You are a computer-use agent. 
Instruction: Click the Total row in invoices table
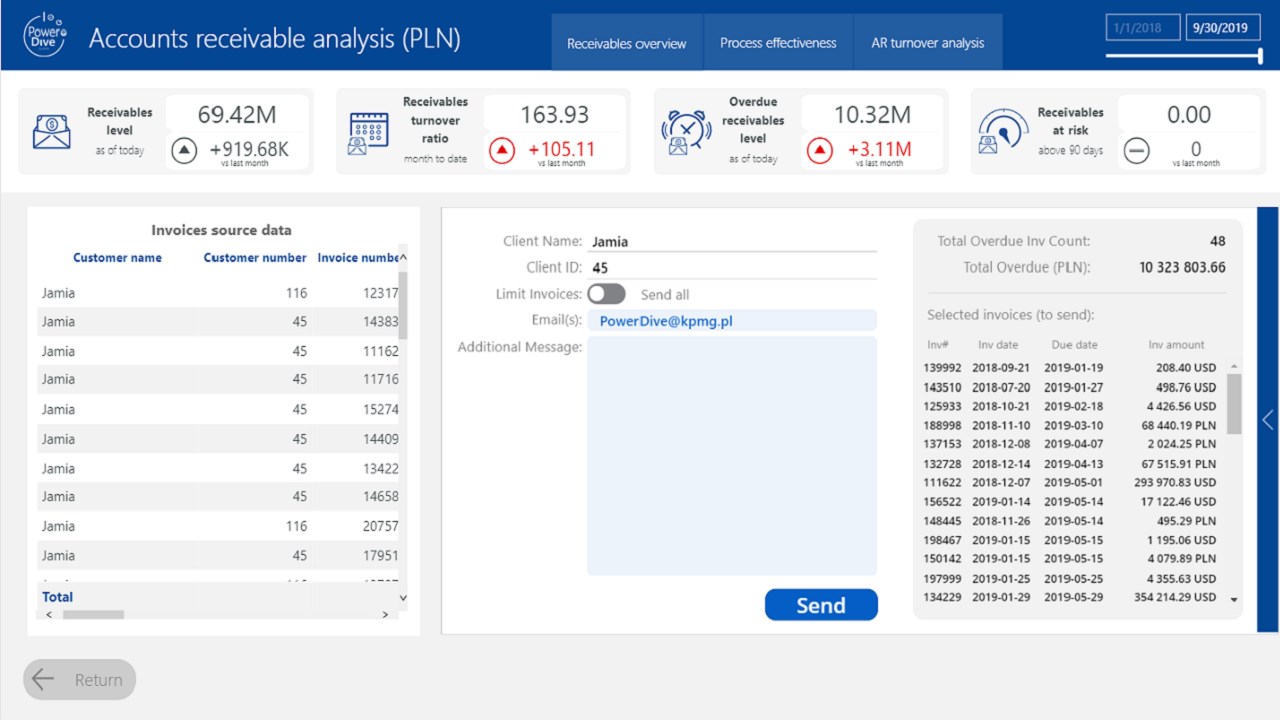218,597
